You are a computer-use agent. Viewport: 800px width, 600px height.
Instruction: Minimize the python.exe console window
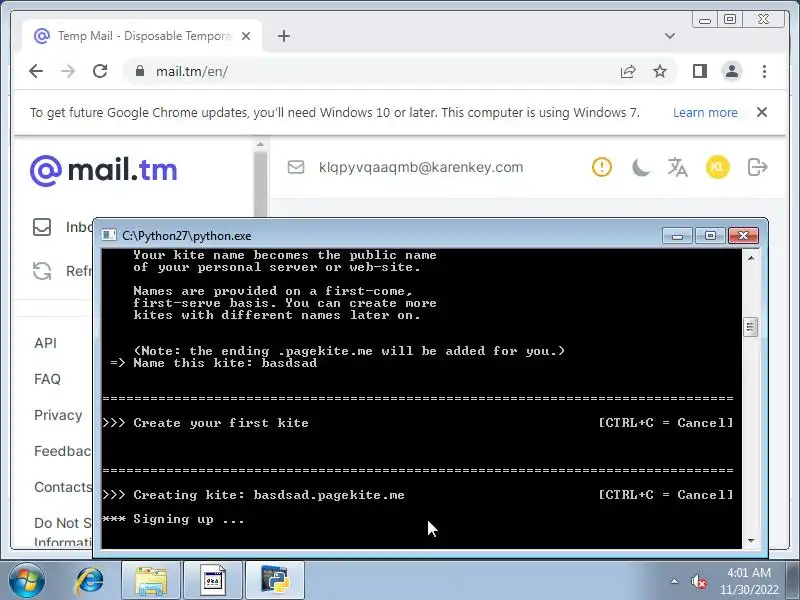(x=678, y=235)
